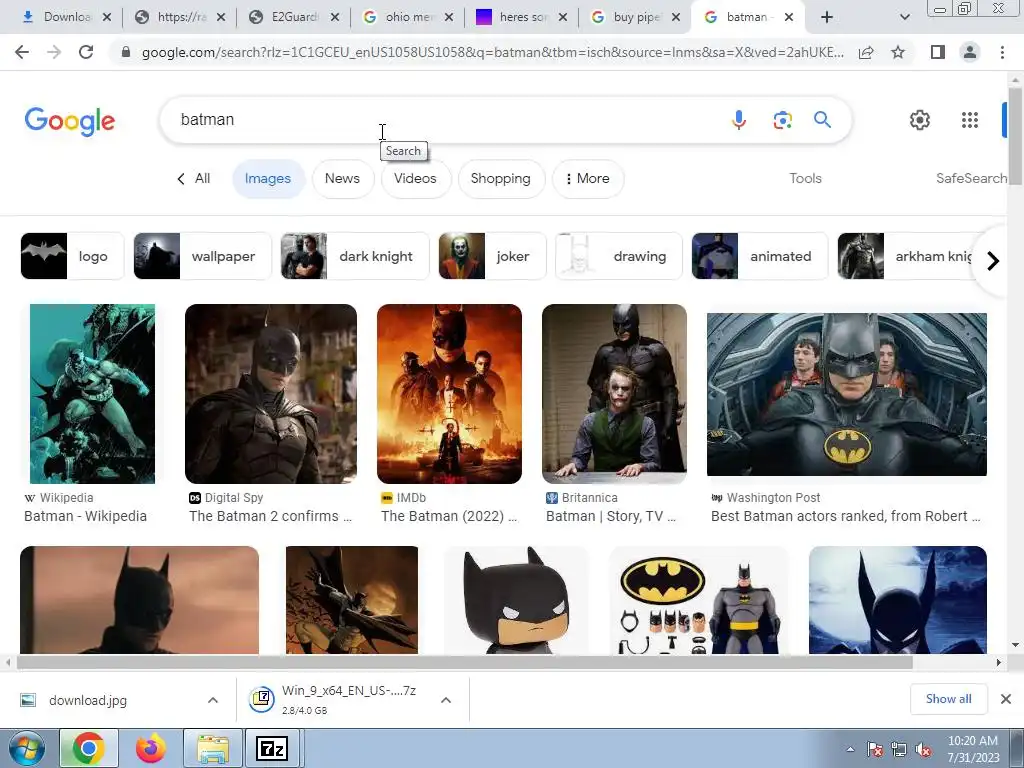Viewport: 1024px width, 768px height.
Task: Close the downloads bar with X
Action: 1006,699
